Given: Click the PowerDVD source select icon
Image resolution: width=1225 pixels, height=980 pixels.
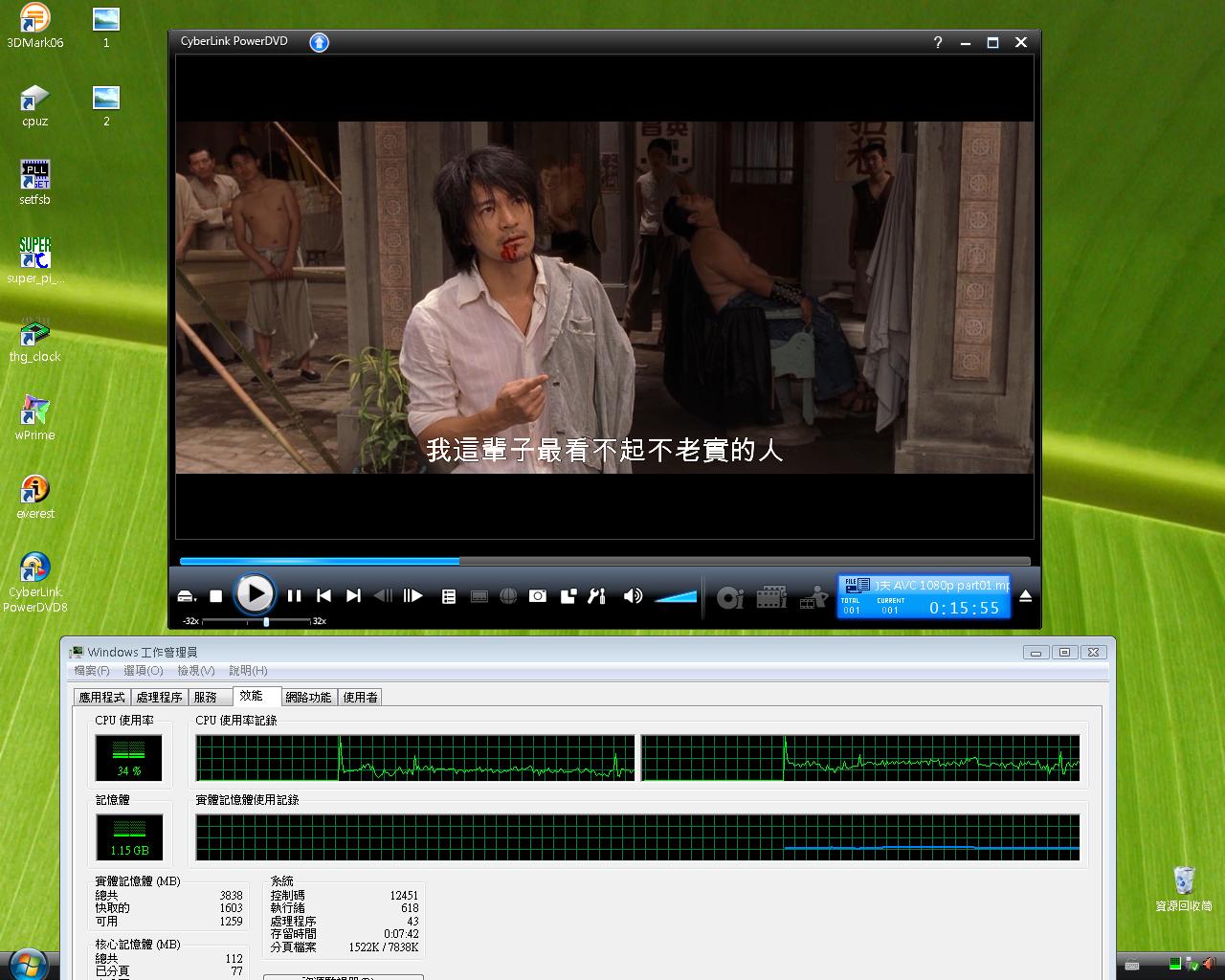Looking at the screenshot, I should click(x=187, y=596).
